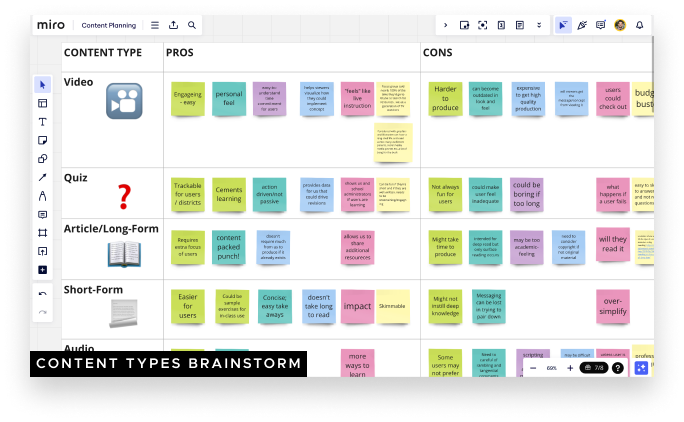
Task: Select the 'Harder to produce' sticky note
Action: [445, 99]
